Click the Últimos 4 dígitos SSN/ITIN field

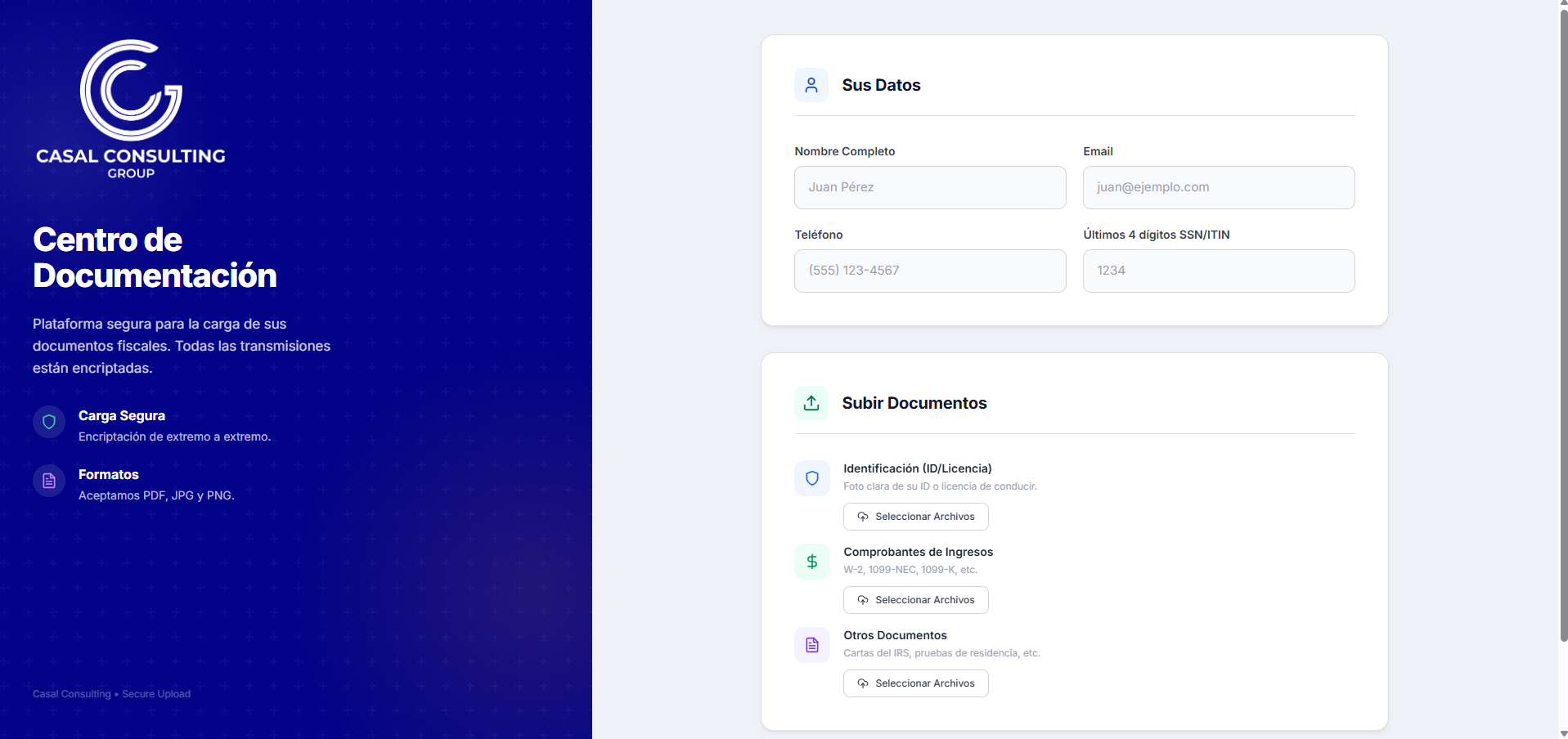(x=1218, y=271)
